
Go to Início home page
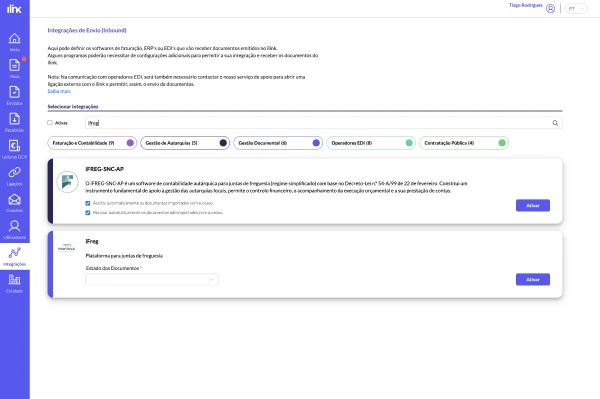pos(15,42)
